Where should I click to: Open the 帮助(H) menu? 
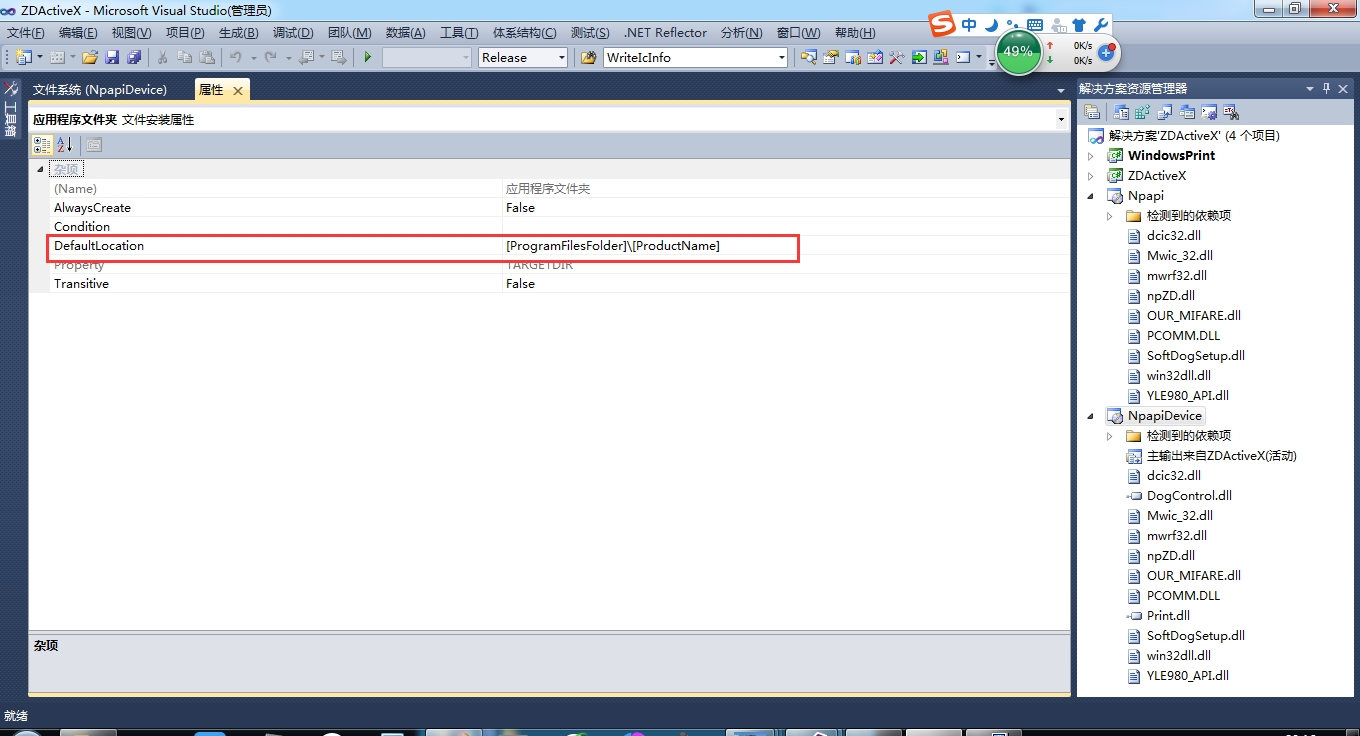click(855, 33)
